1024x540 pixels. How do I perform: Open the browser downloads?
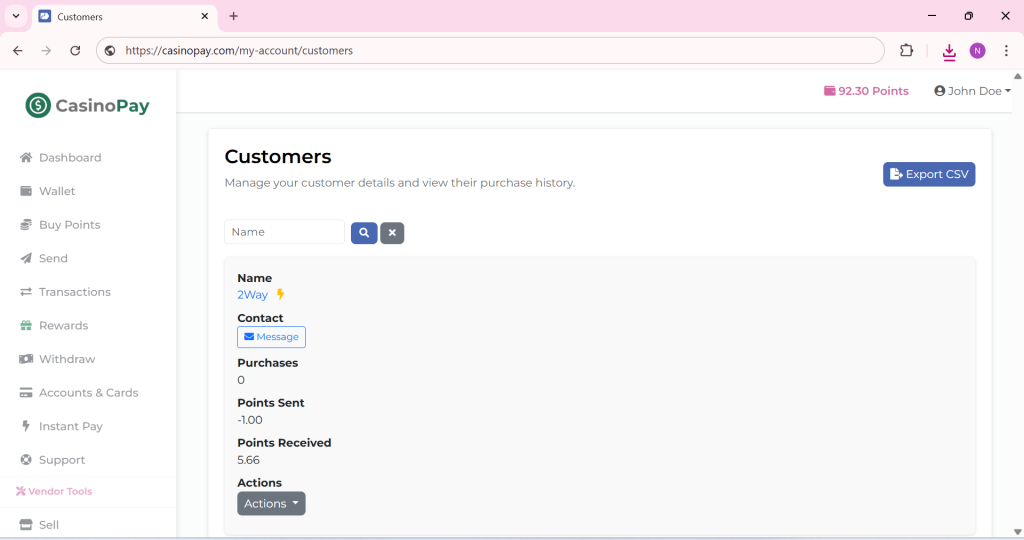(949, 51)
